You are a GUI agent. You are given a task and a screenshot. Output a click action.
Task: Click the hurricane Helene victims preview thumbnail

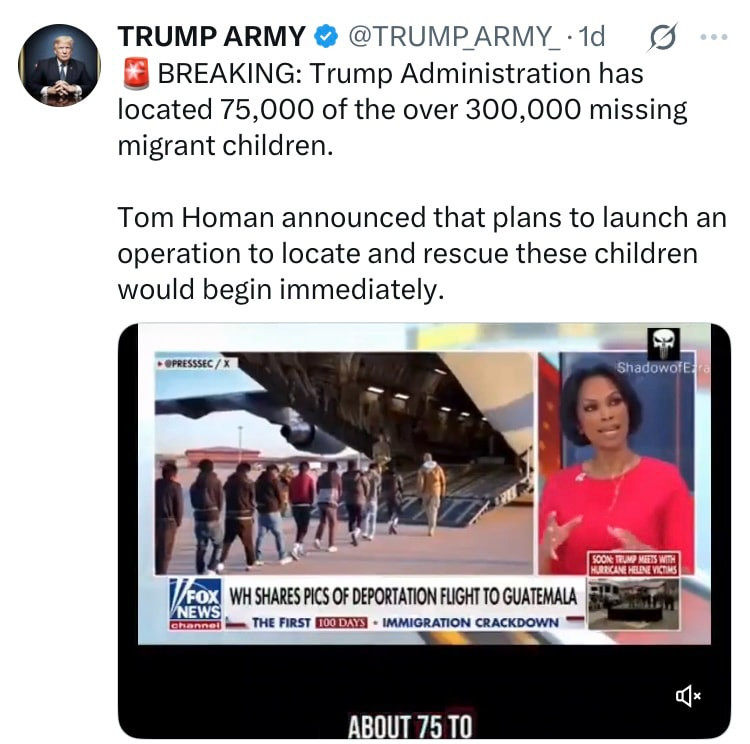(634, 603)
